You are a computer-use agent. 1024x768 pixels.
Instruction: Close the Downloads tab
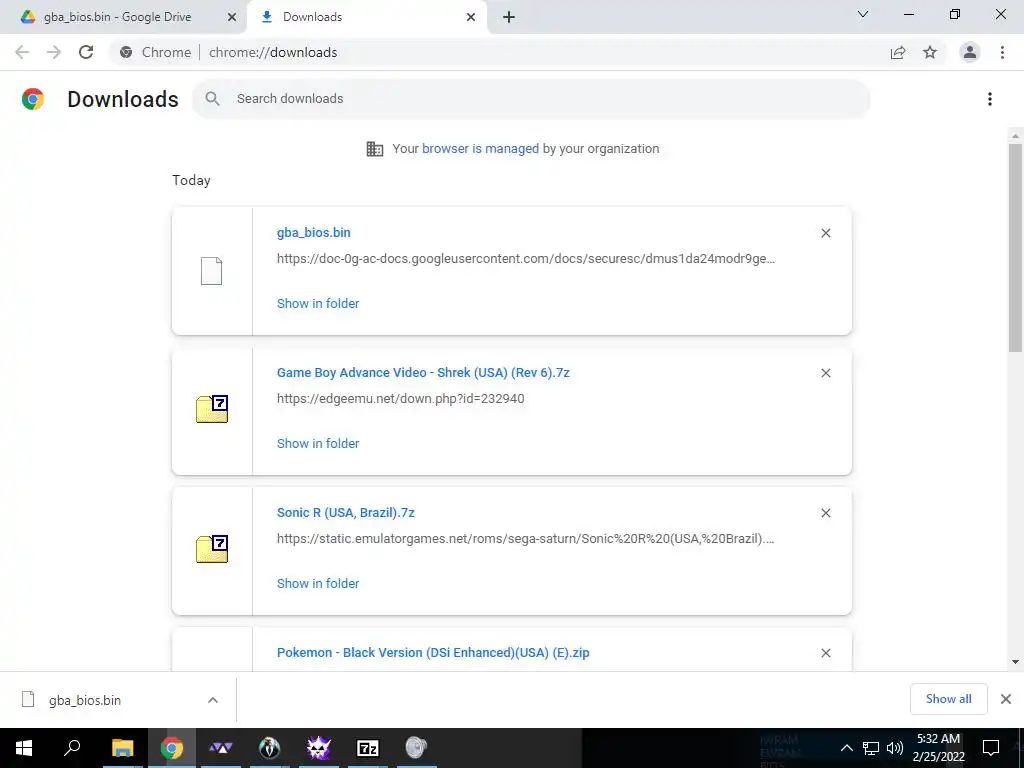[471, 18]
